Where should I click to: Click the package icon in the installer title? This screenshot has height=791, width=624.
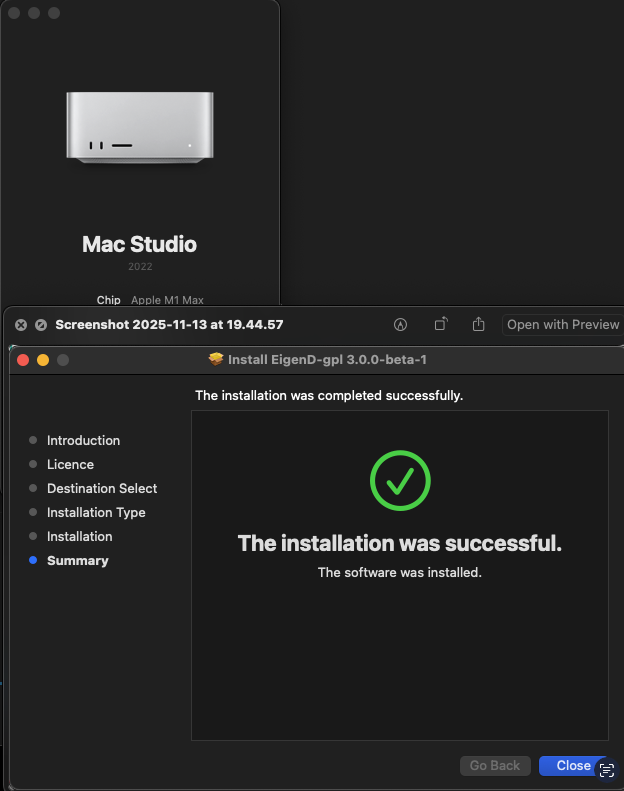(215, 359)
